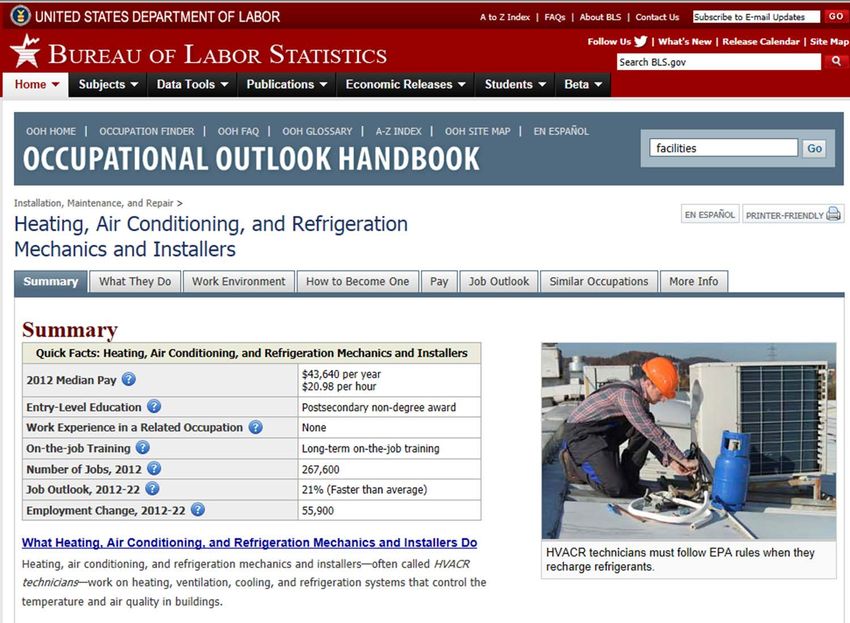Switch to the More Info tab
The image size is (850, 623).
[694, 281]
